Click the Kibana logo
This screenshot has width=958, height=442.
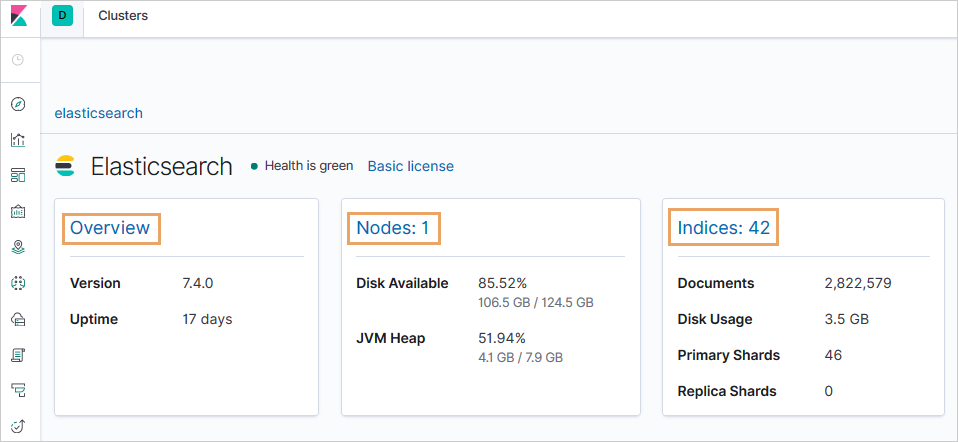18,17
